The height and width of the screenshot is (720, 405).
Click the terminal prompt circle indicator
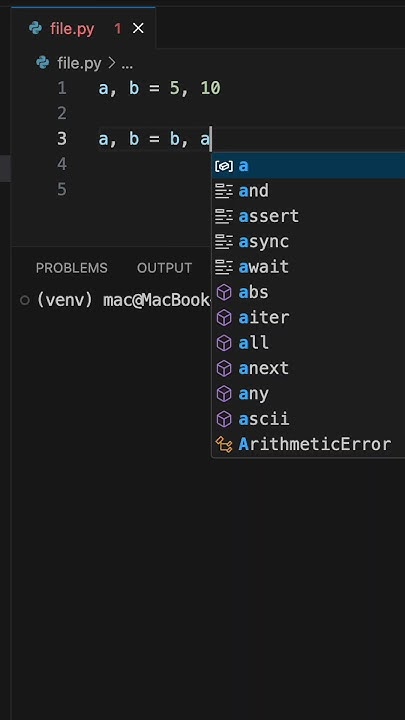click(x=25, y=300)
